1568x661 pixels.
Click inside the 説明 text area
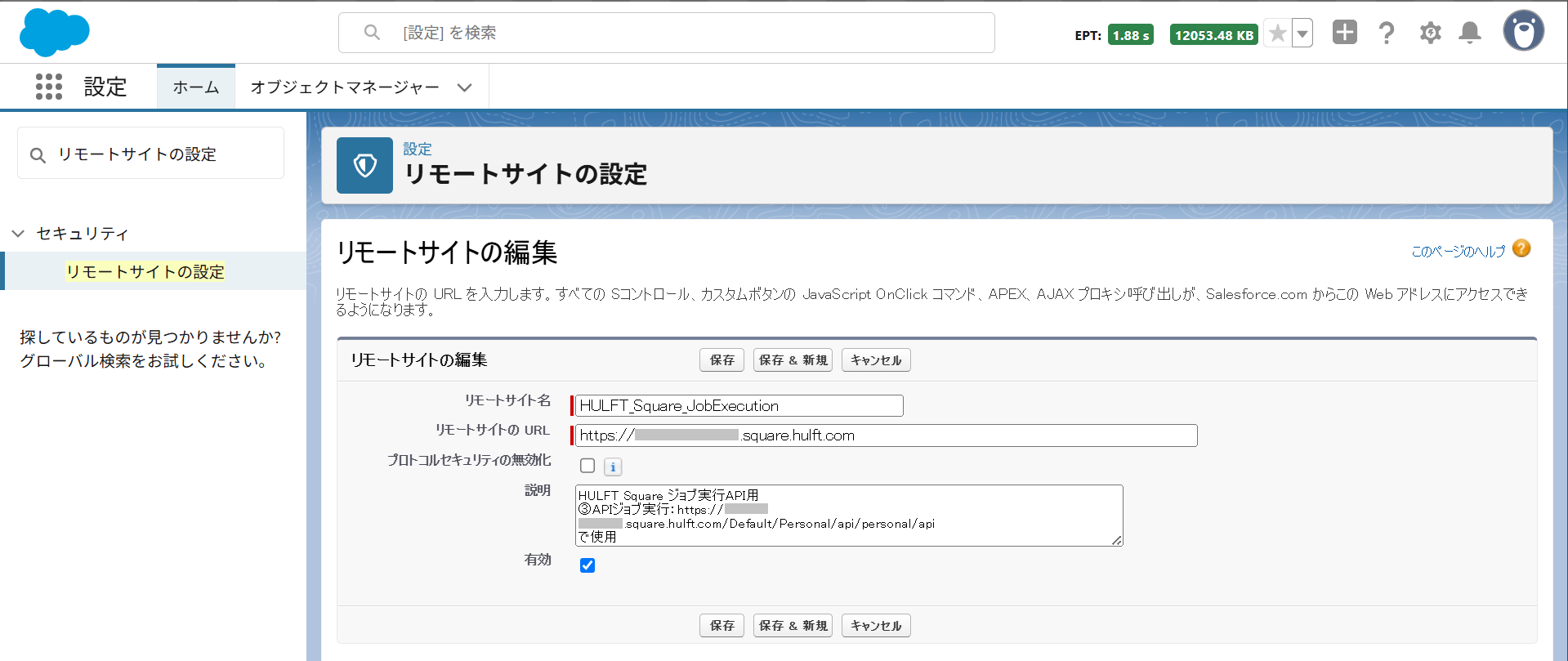pyautogui.click(x=849, y=516)
